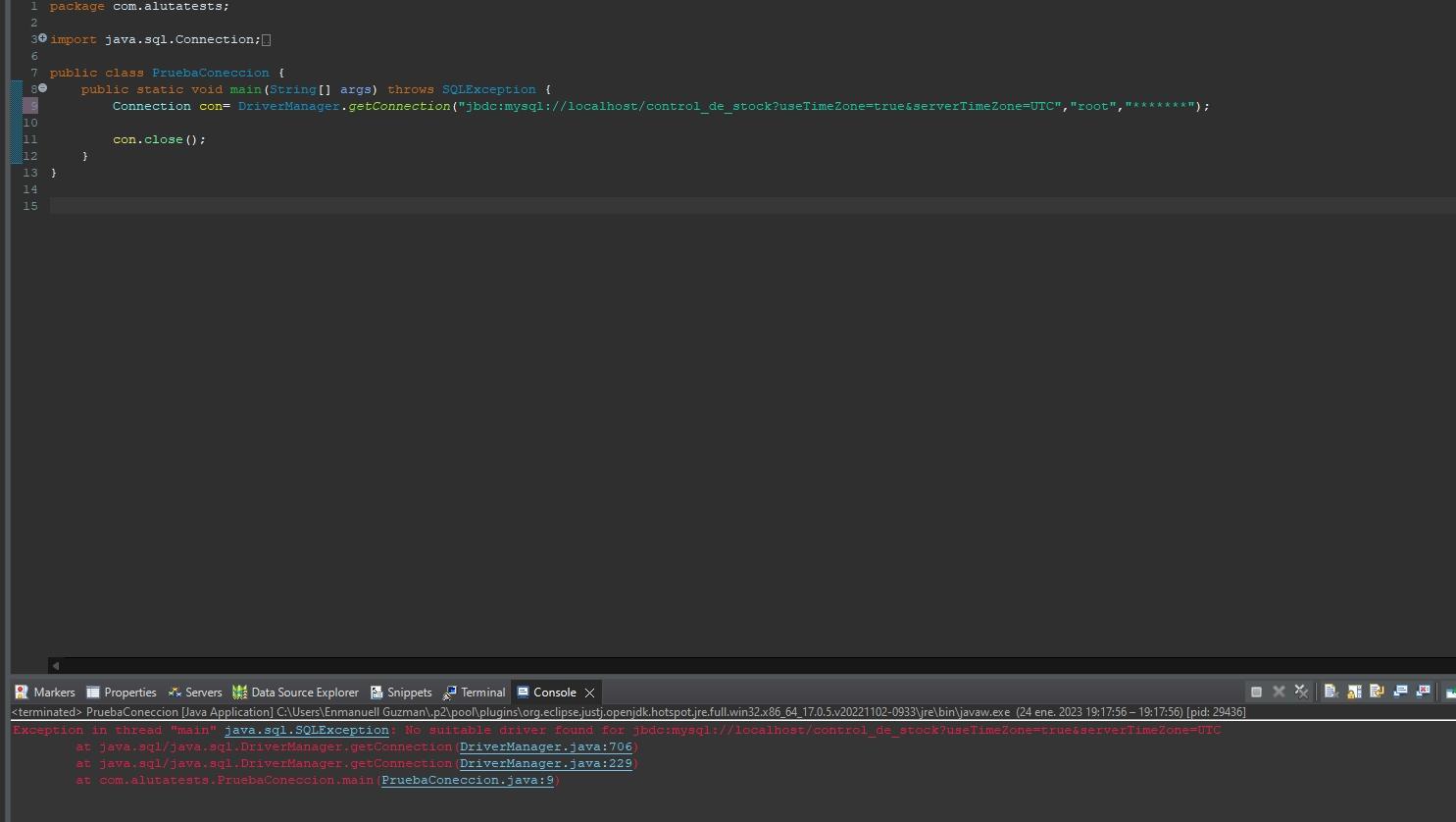Viewport: 1456px width, 822px height.
Task: Click the line 9 marker in the gutter
Action: tap(31, 106)
